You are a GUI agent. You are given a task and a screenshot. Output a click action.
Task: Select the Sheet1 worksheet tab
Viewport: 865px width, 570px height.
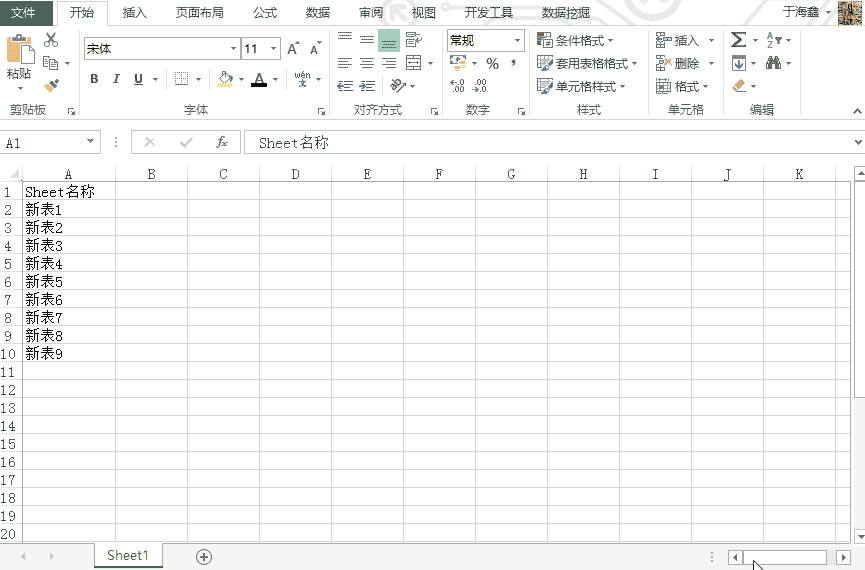click(128, 556)
